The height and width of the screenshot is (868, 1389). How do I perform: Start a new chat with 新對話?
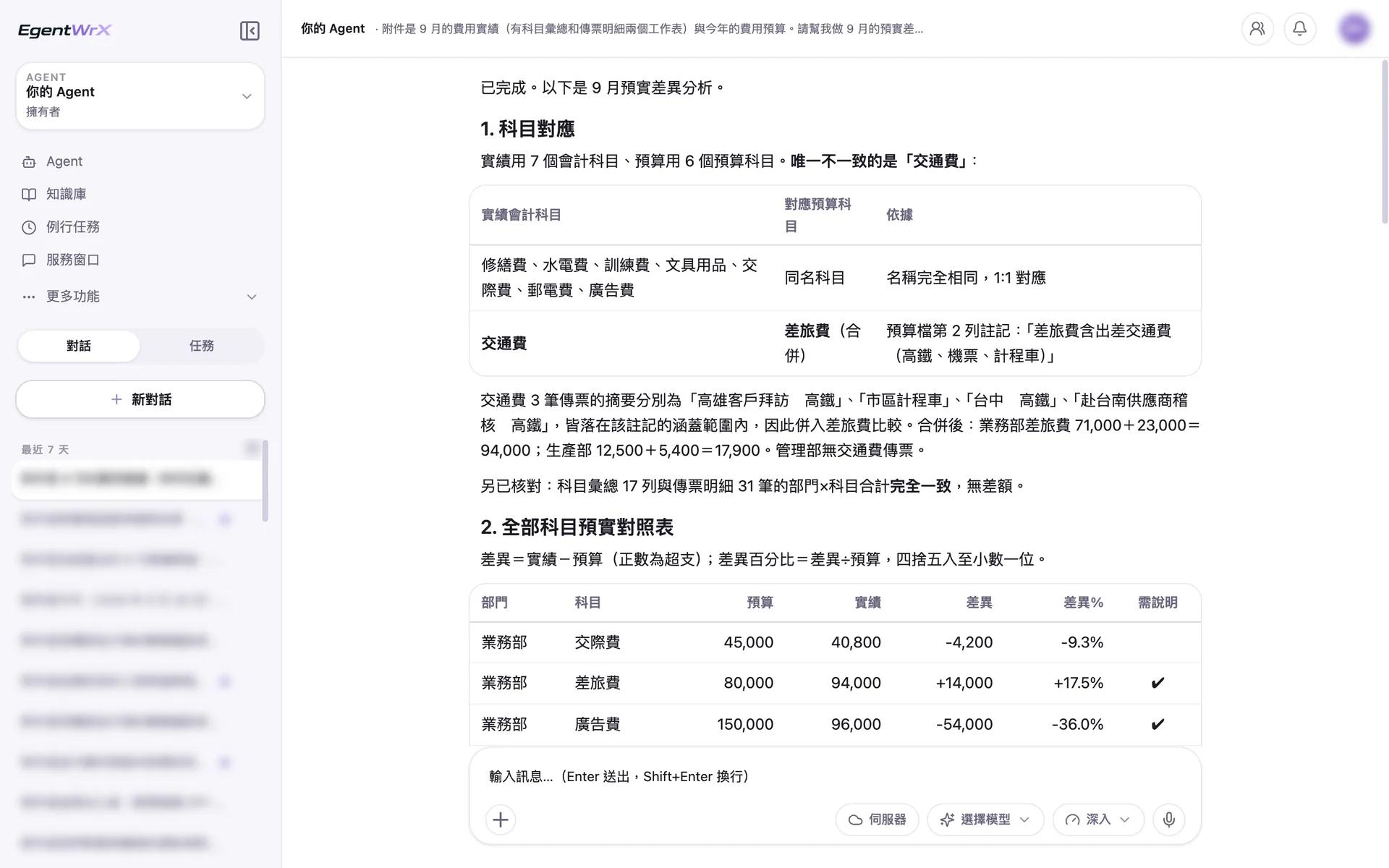tap(140, 399)
